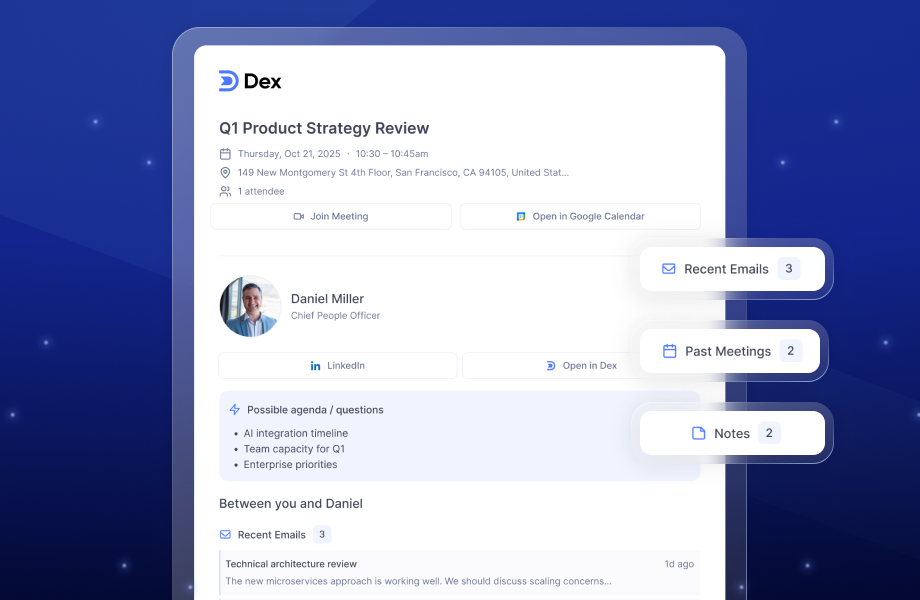The image size is (920, 600).
Task: Click the Google Calendar icon in the calendar button
Action: [x=521, y=216]
